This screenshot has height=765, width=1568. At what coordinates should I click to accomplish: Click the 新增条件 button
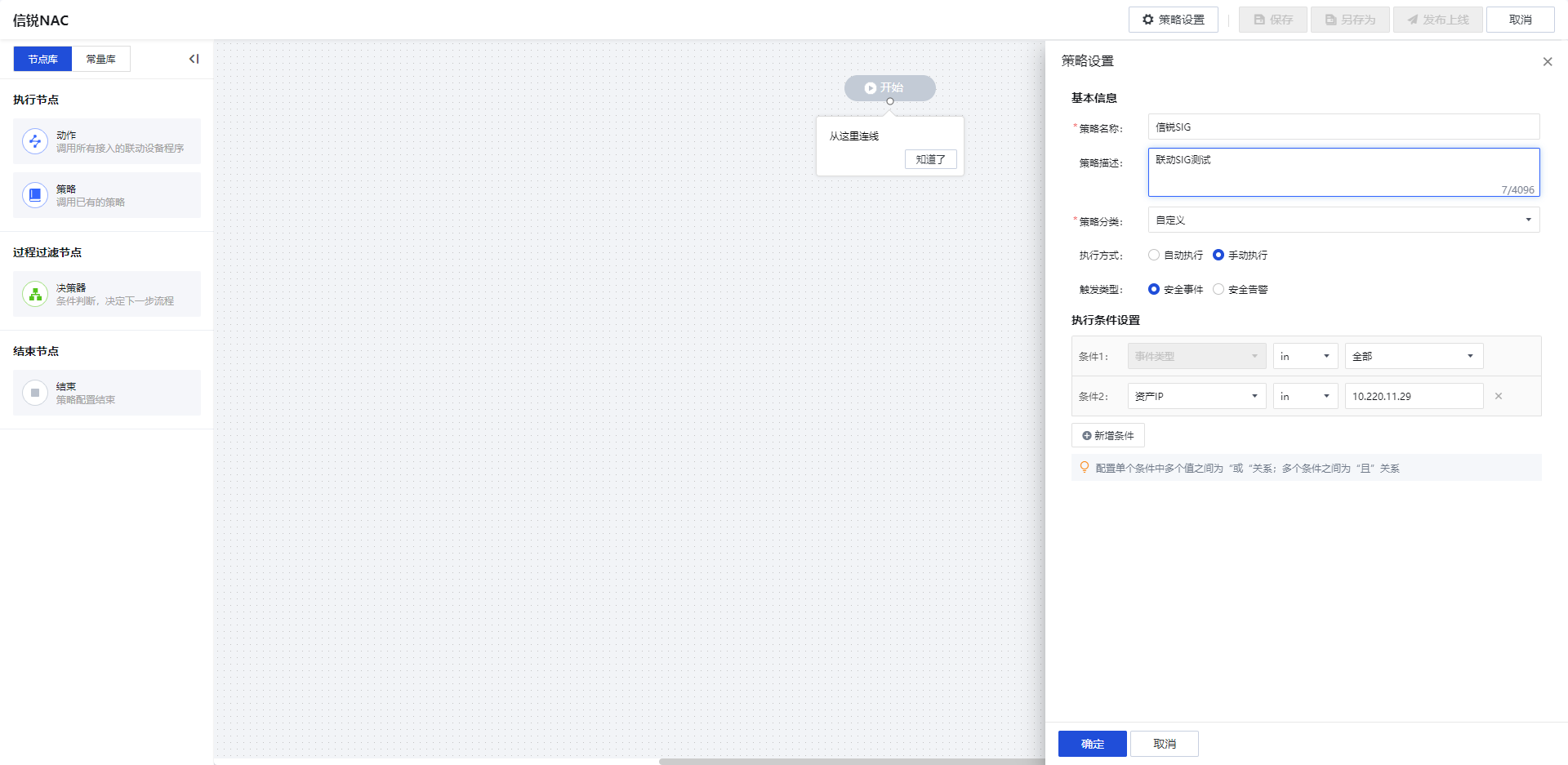(x=1107, y=435)
